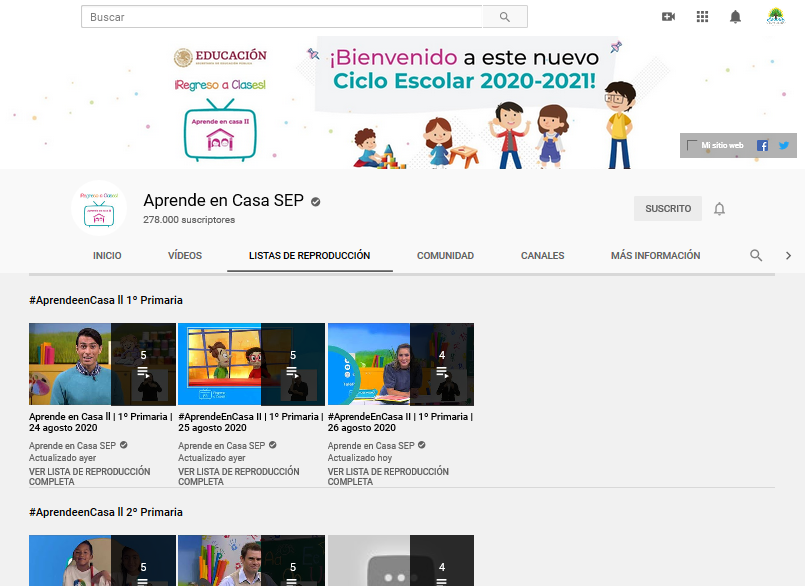Click the SUSCRITO button
The height and width of the screenshot is (586, 805).
[x=668, y=209]
